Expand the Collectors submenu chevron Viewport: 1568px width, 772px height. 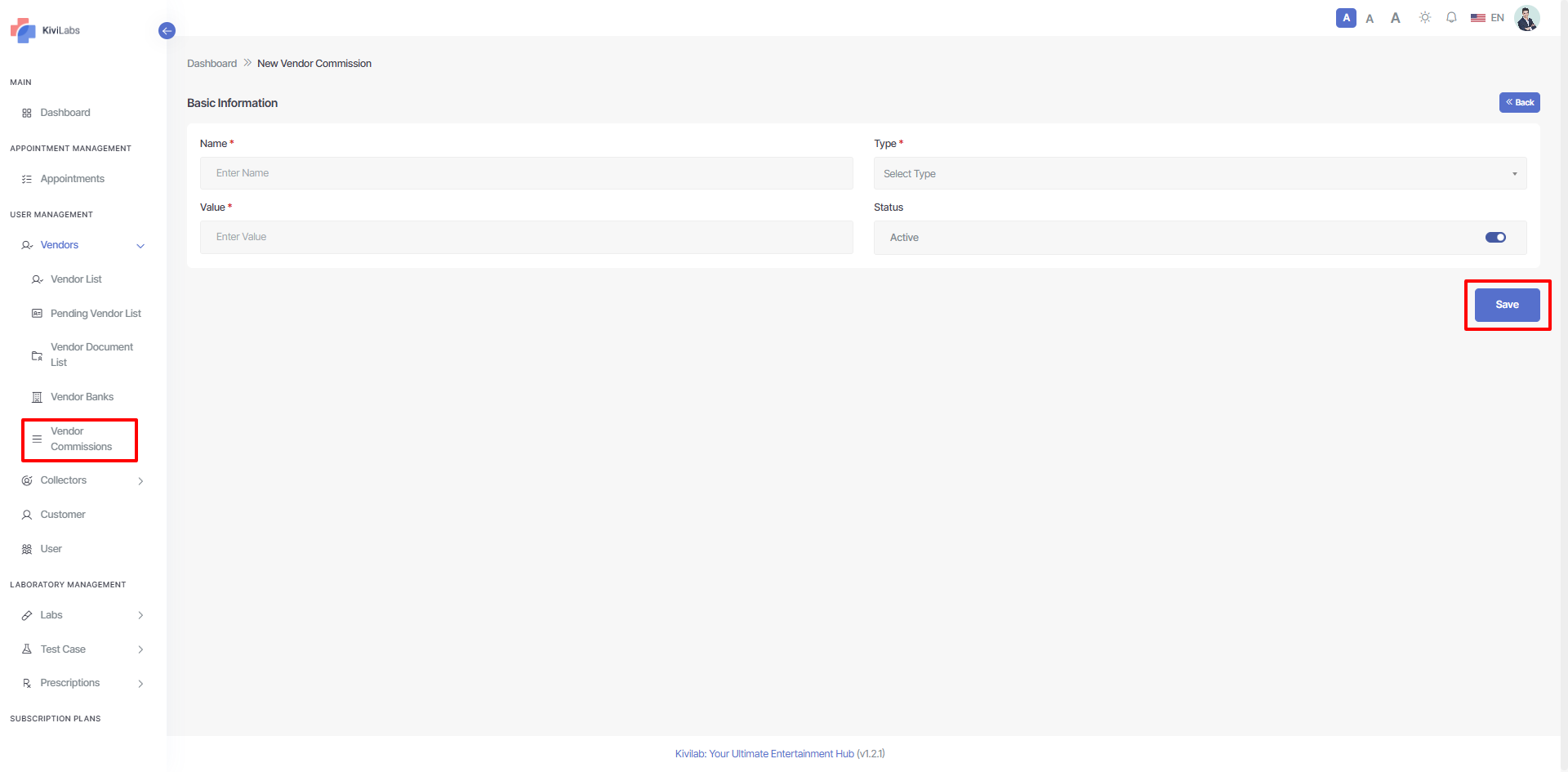tap(140, 481)
